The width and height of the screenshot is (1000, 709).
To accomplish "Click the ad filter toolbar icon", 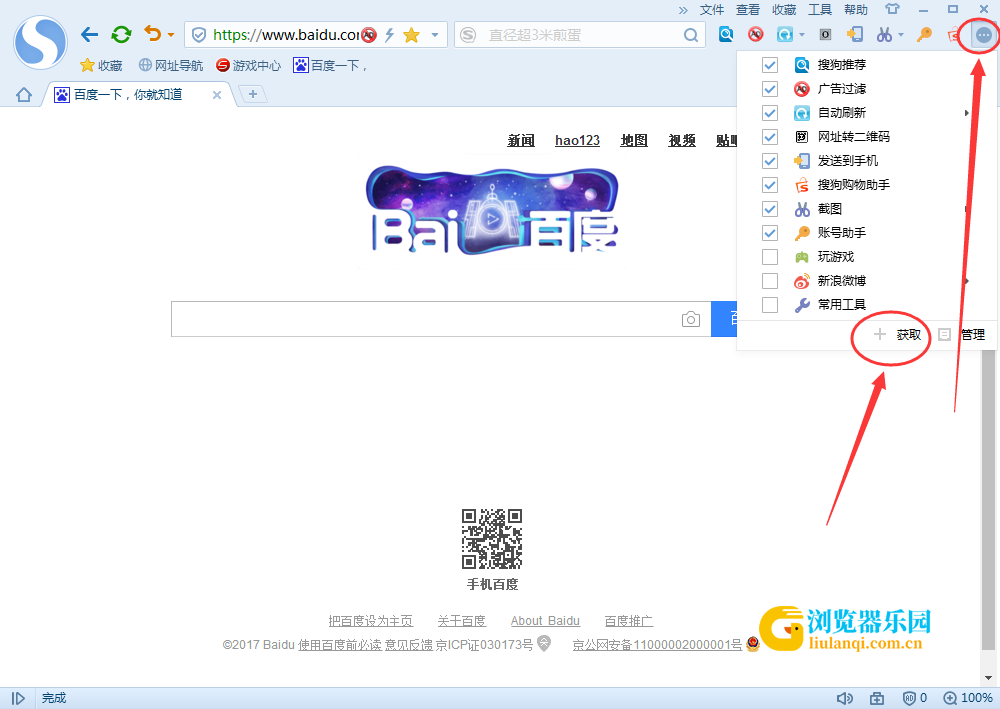I will click(756, 34).
